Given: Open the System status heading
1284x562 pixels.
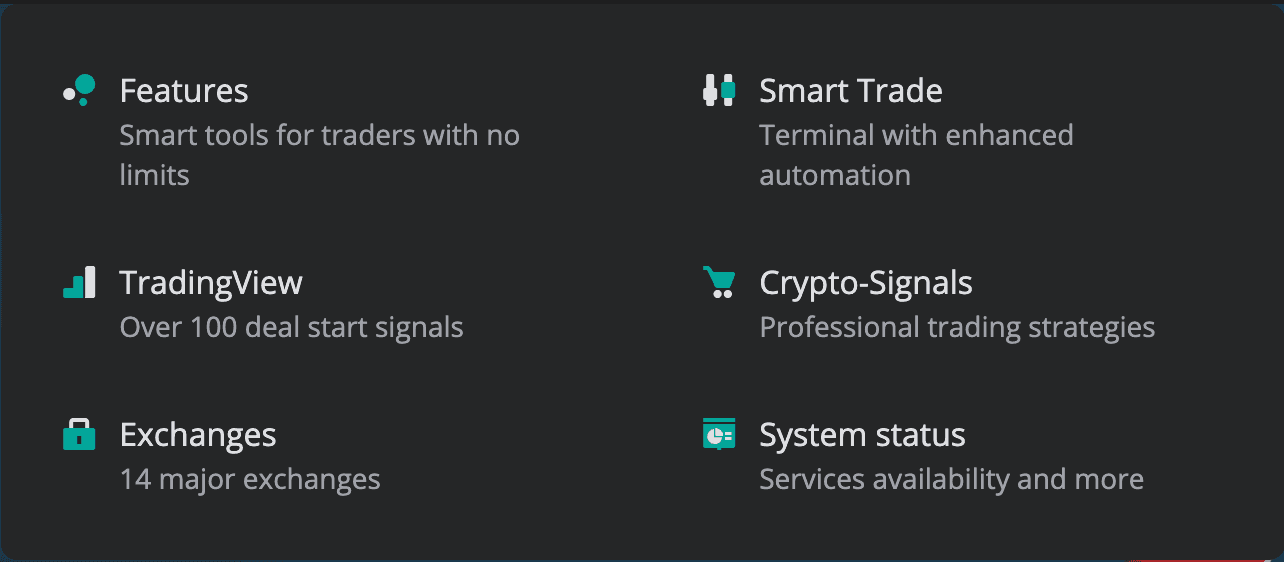Looking at the screenshot, I should point(862,435).
